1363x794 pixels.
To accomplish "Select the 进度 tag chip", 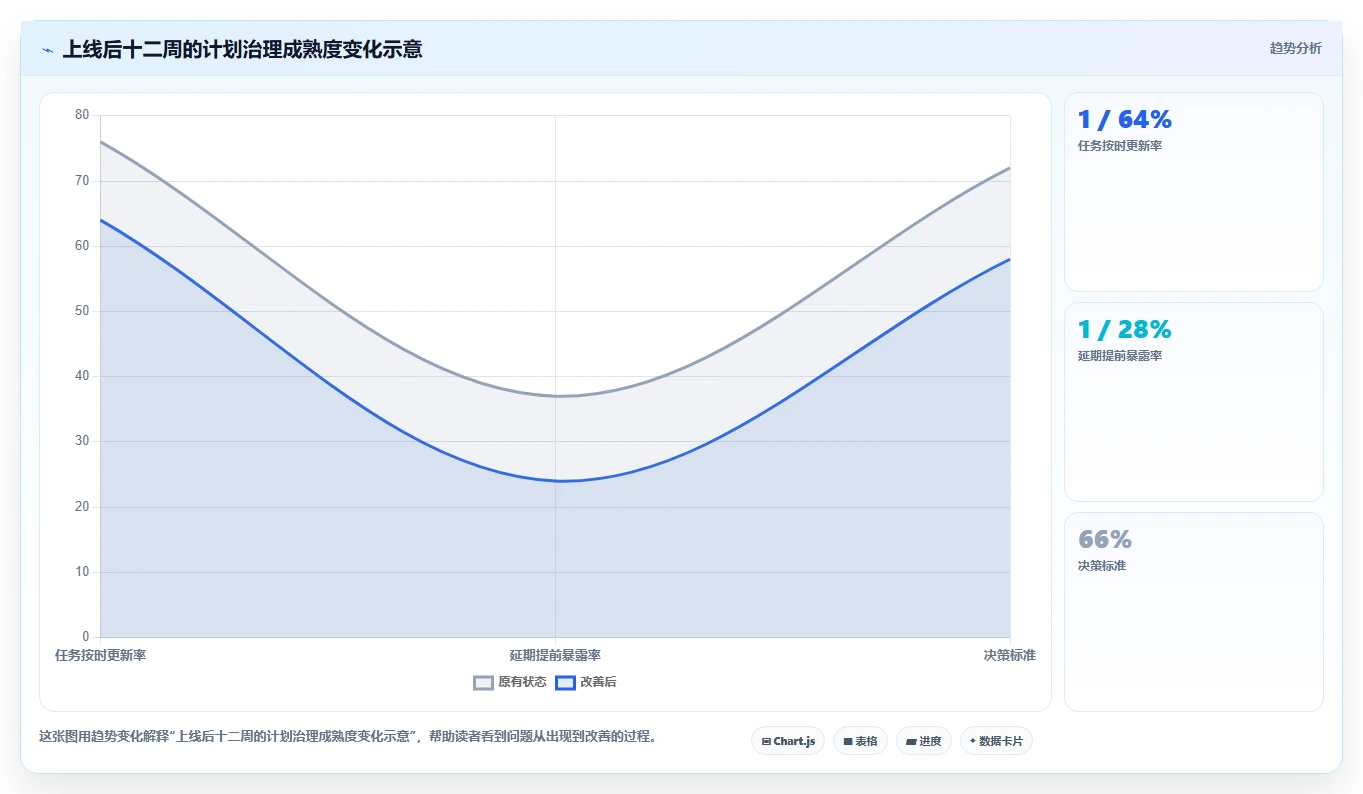I will (x=924, y=741).
